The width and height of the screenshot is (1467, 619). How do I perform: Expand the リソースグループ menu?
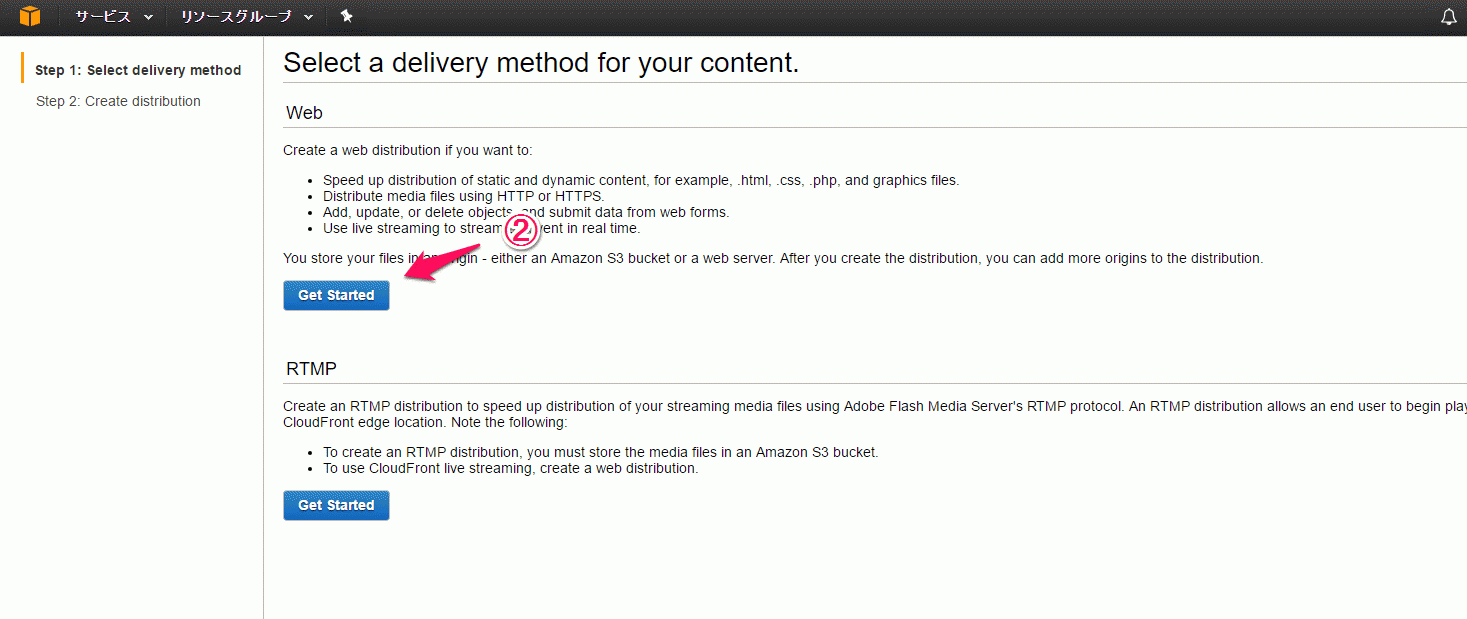(x=246, y=17)
